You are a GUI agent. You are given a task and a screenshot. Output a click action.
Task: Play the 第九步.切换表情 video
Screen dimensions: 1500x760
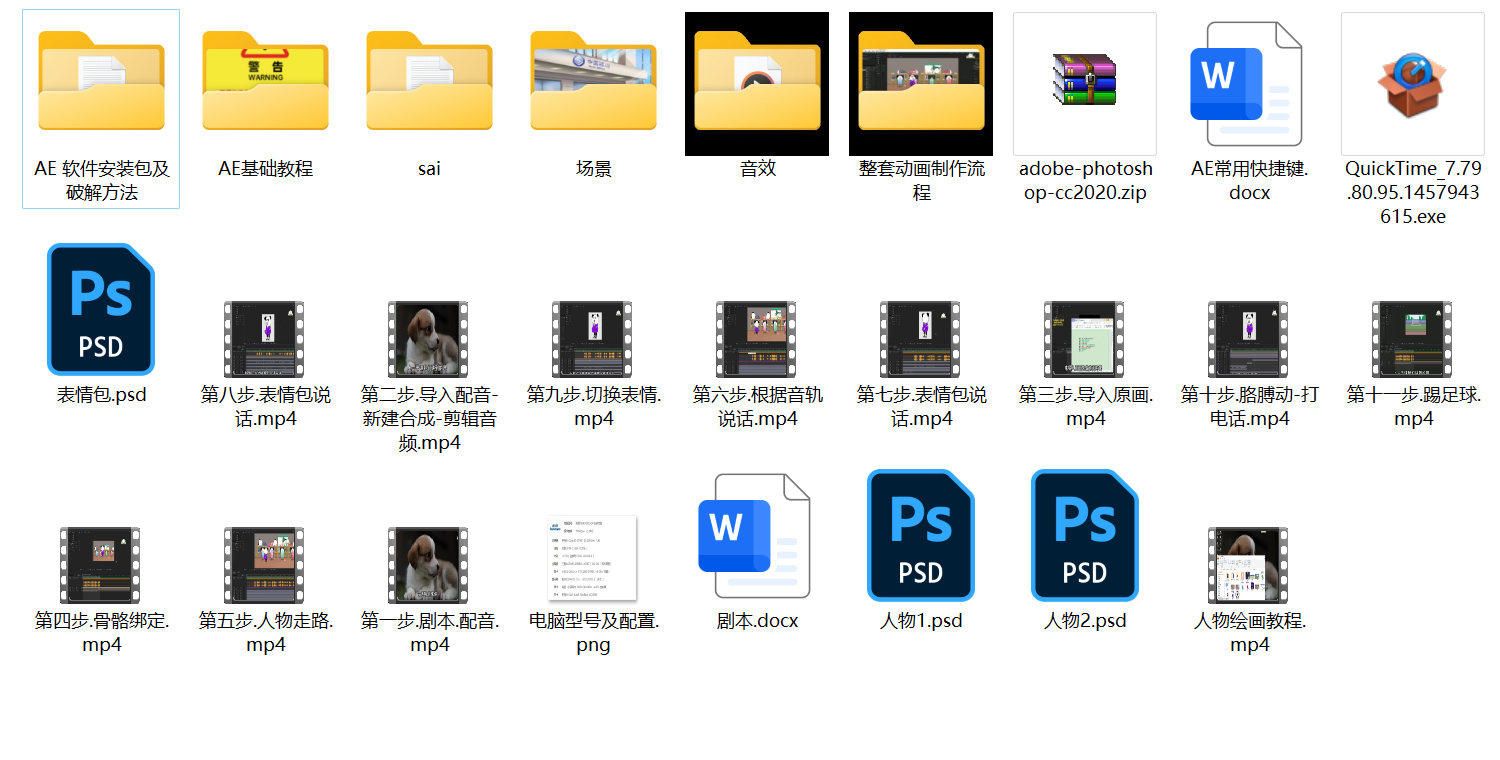click(x=593, y=337)
